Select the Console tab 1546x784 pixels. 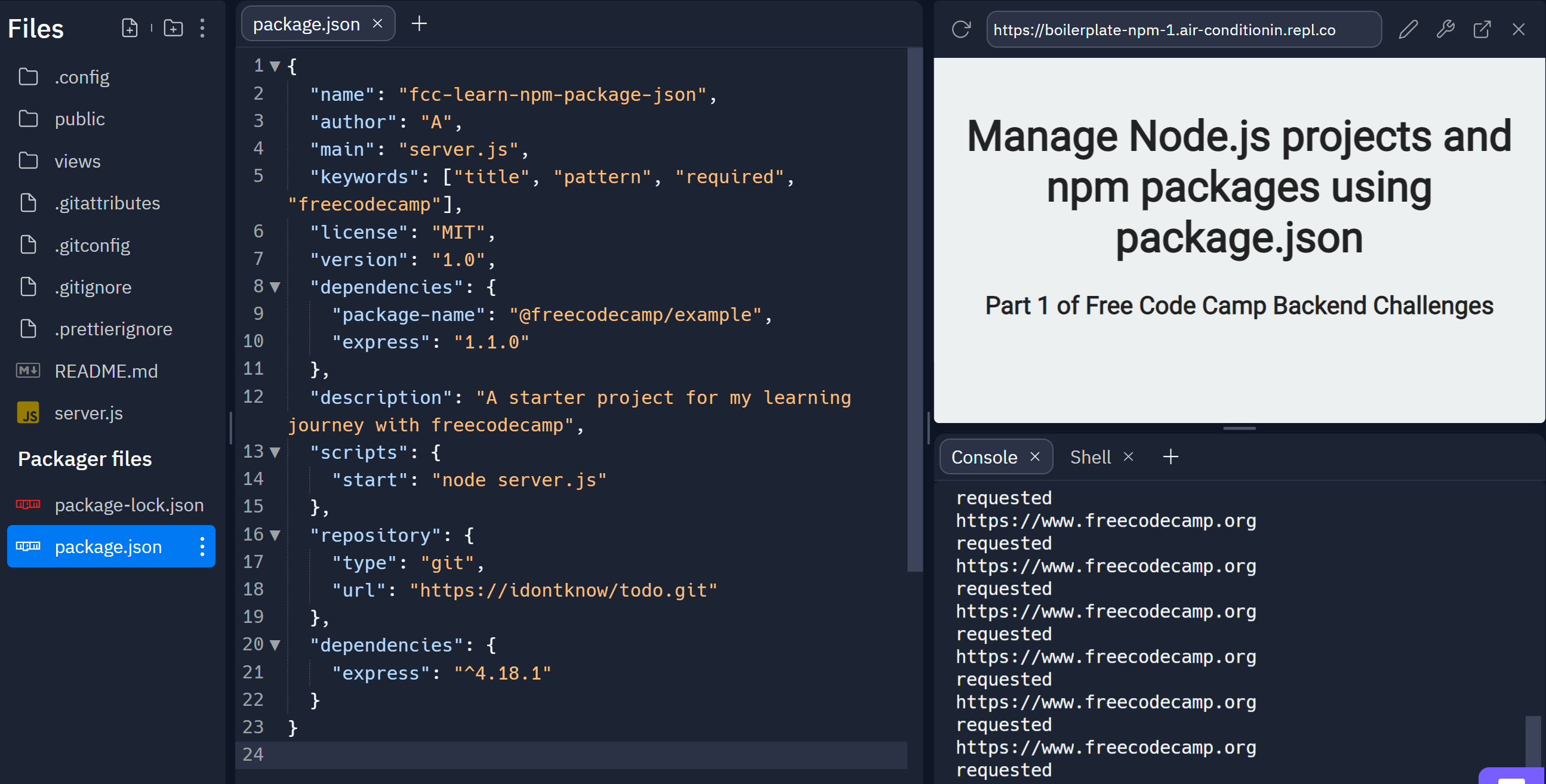click(x=984, y=457)
